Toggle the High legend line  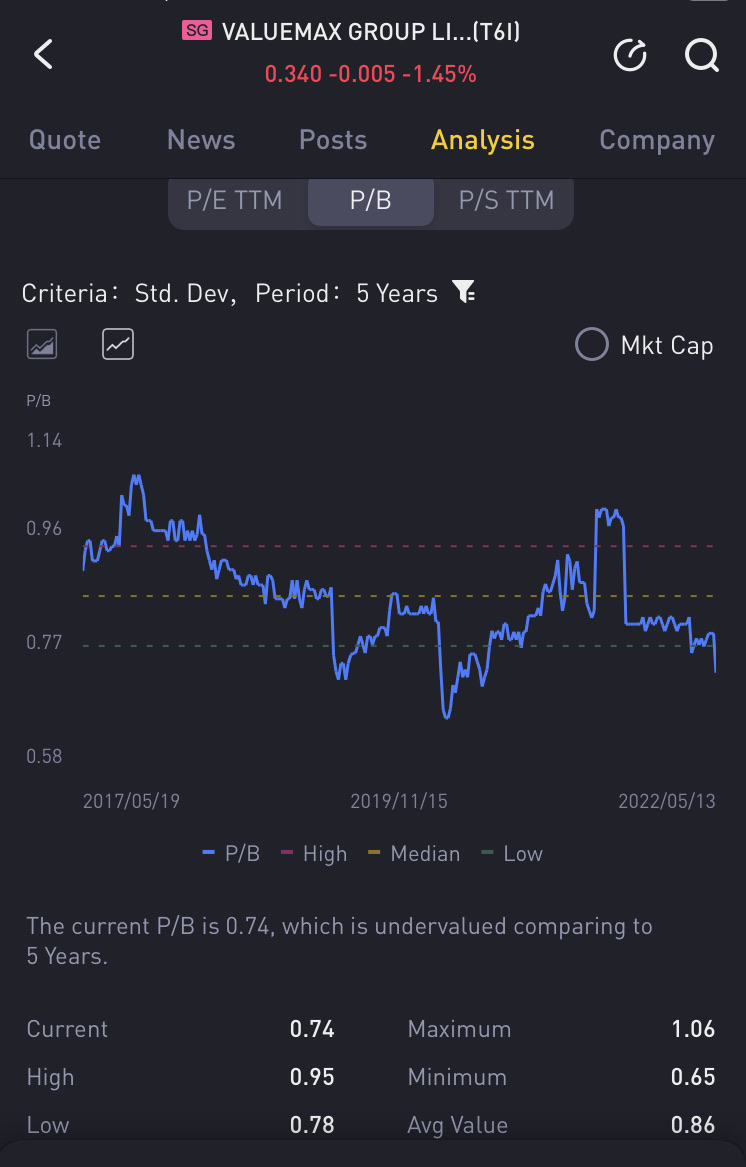pyautogui.click(x=314, y=854)
